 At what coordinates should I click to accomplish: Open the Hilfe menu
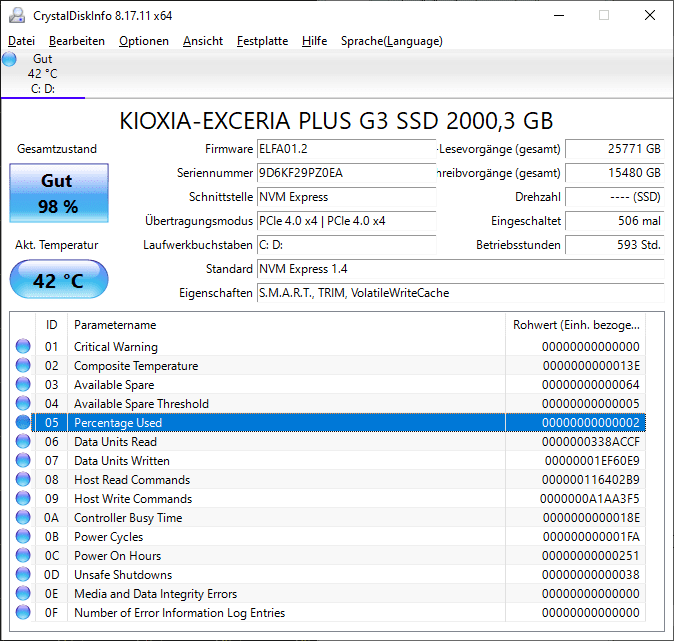point(314,41)
